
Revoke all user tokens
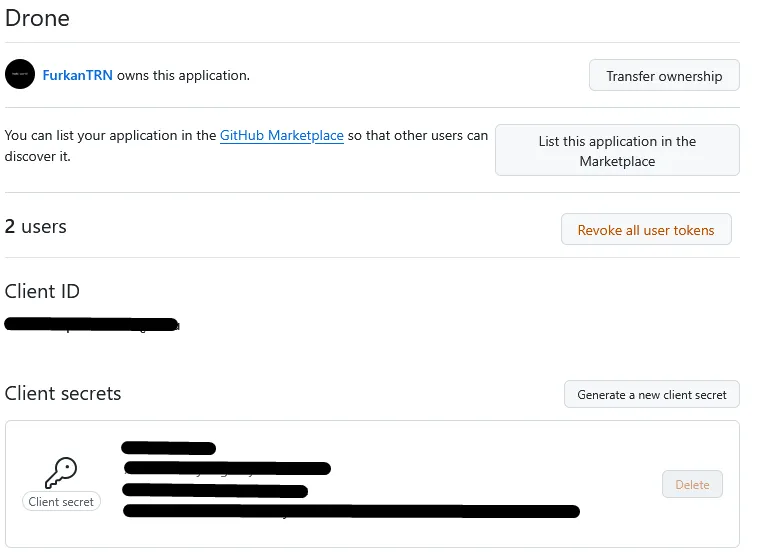646,230
